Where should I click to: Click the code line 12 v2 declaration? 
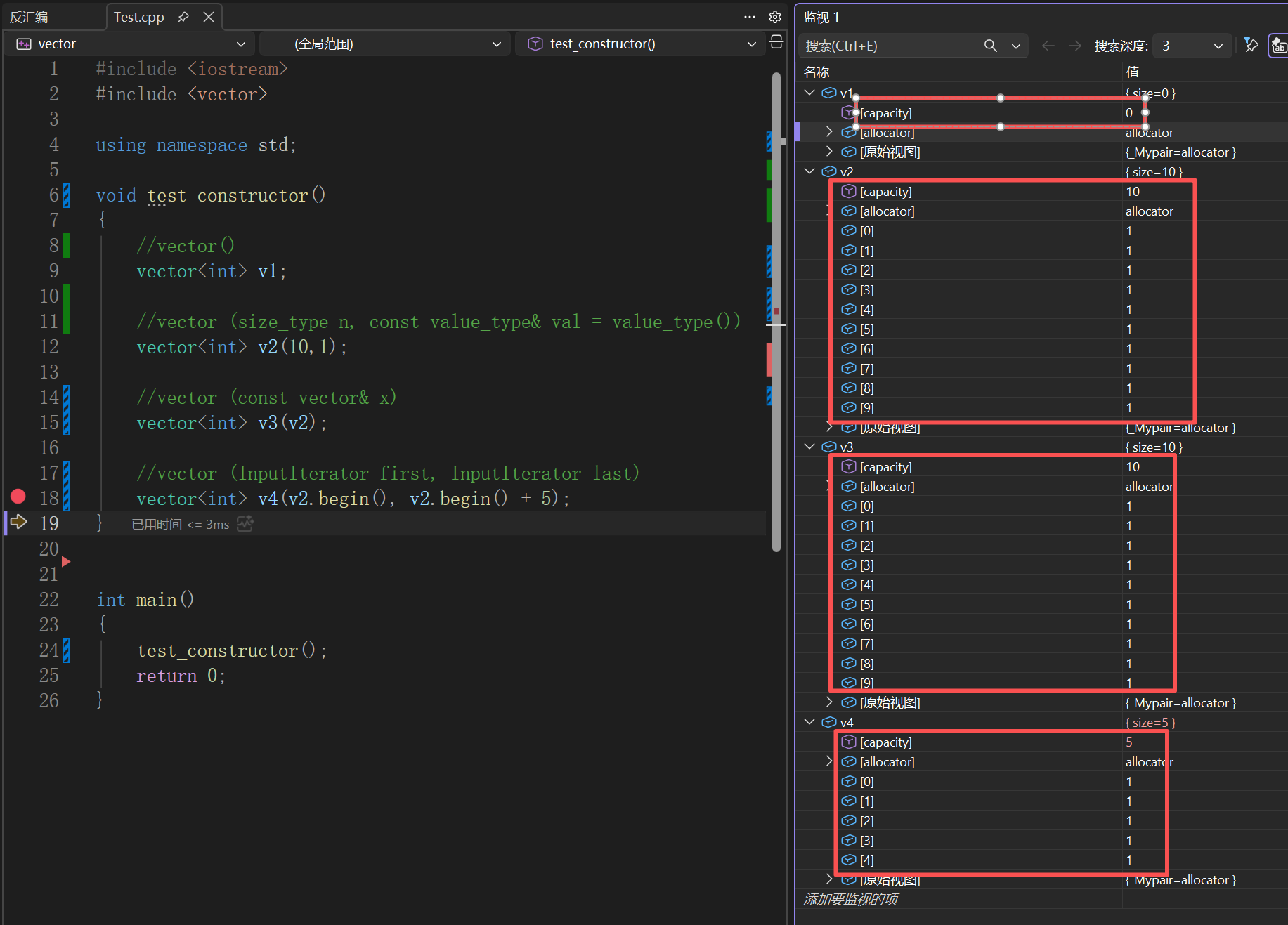tap(242, 347)
